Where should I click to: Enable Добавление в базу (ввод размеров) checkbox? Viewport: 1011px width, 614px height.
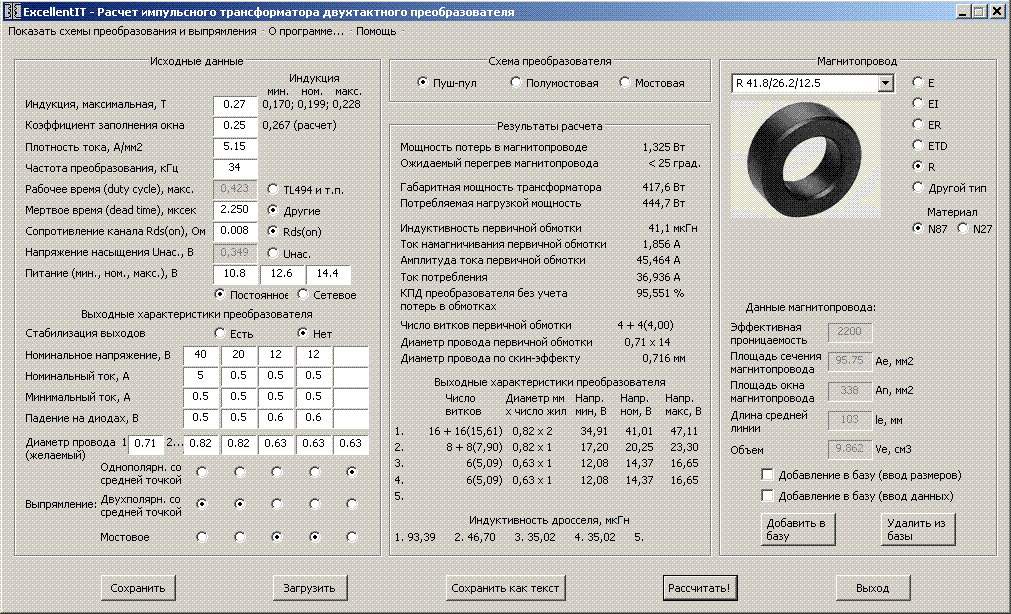point(768,475)
